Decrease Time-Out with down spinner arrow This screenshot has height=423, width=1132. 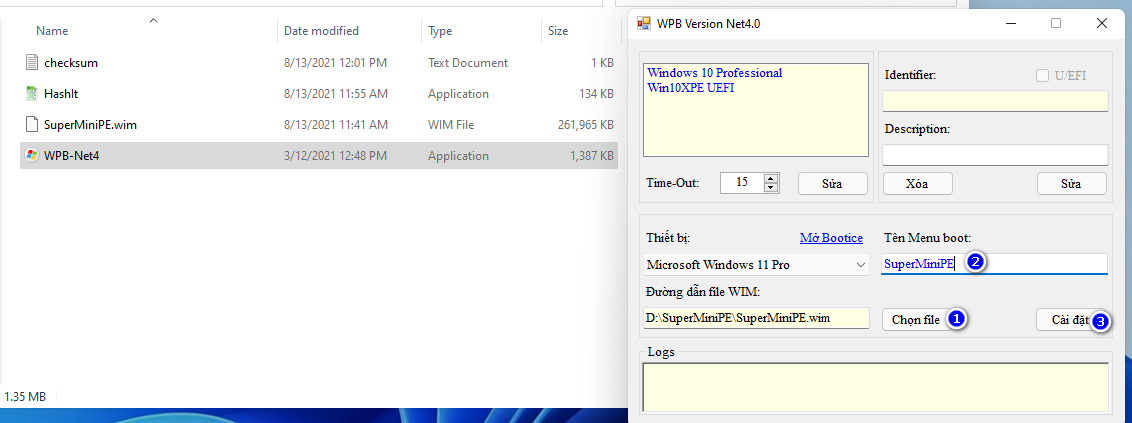(771, 188)
